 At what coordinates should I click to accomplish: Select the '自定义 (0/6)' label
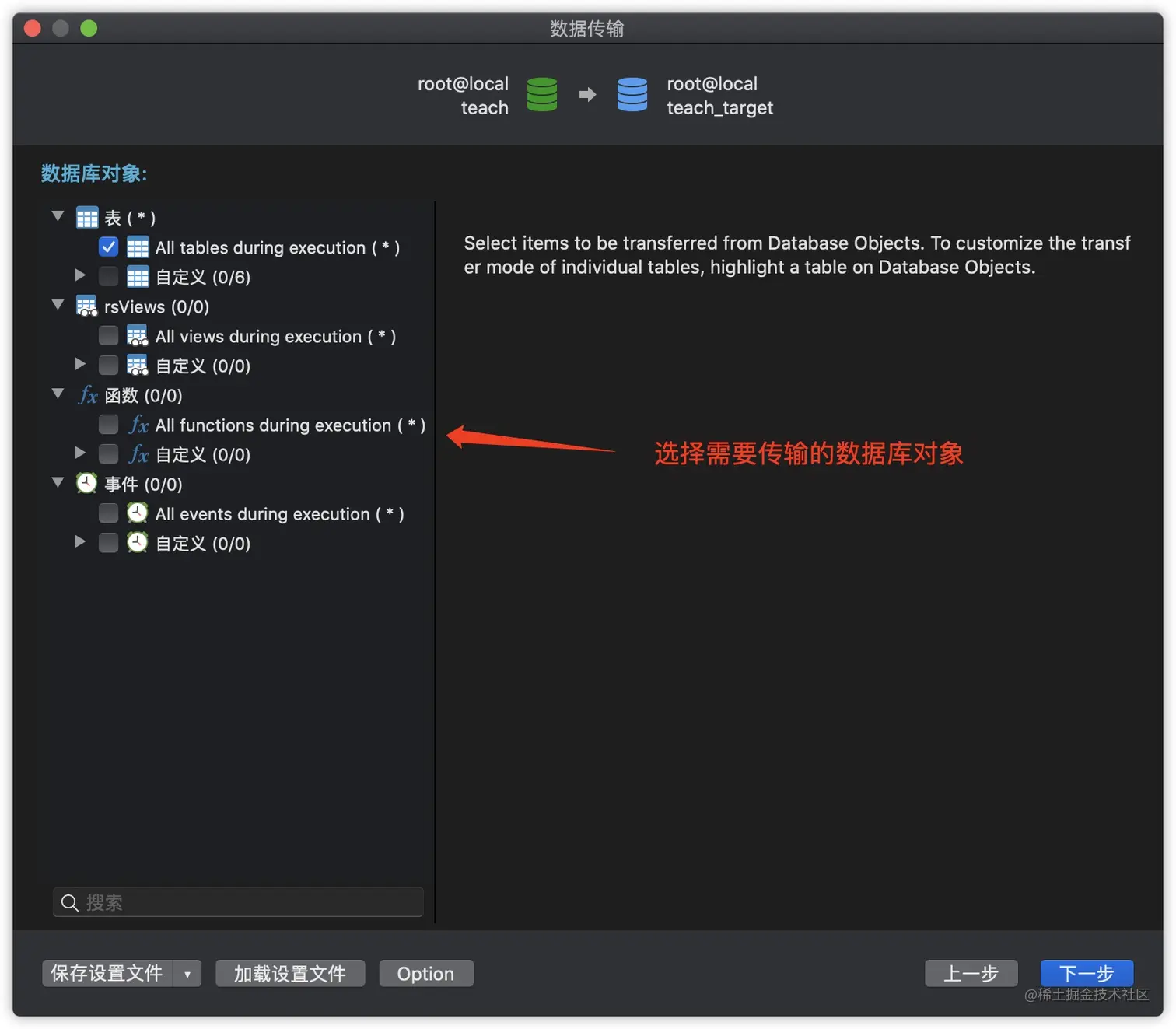[x=202, y=277]
